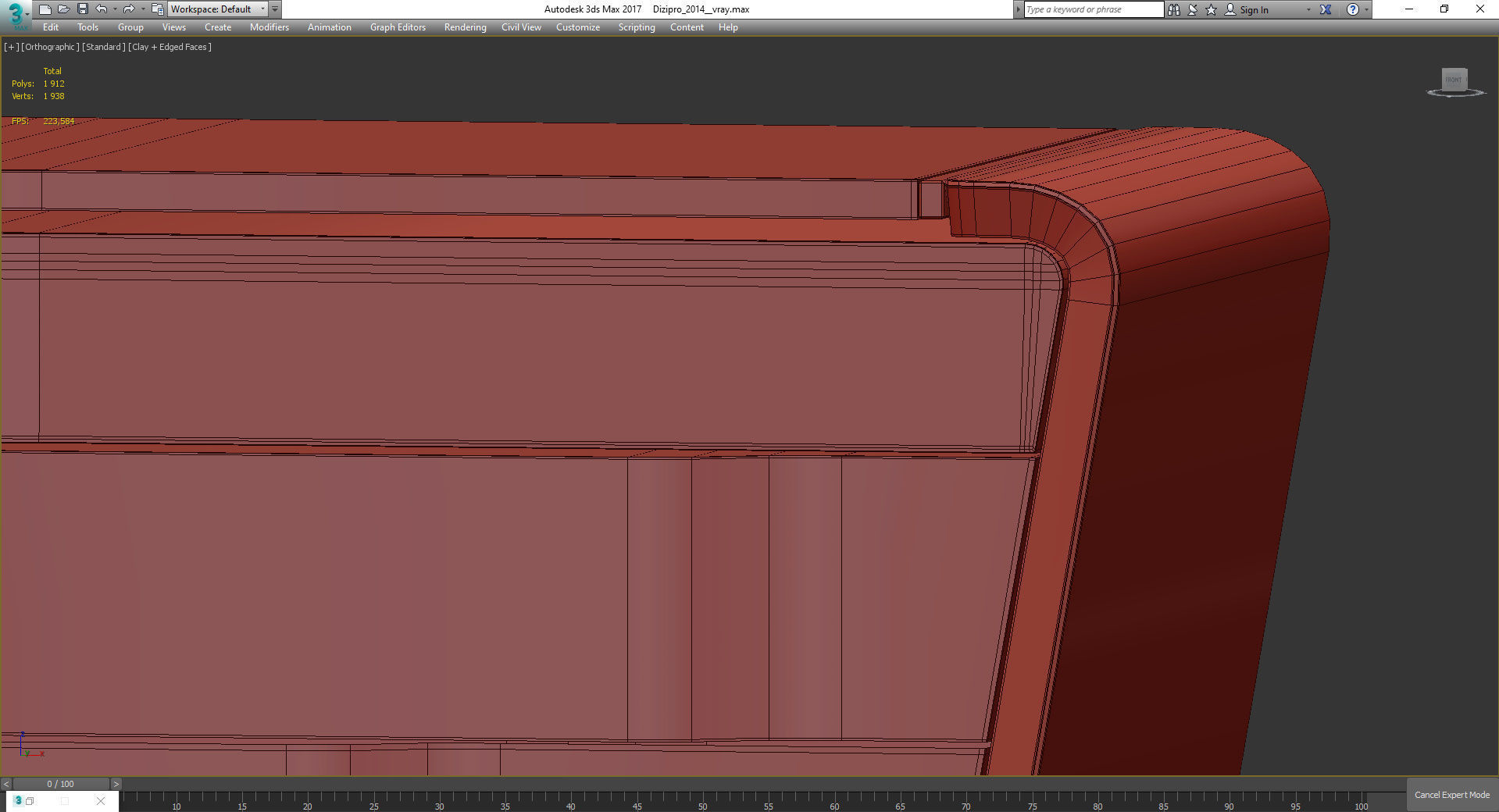The width and height of the screenshot is (1499, 812).
Task: Open the Tools menu
Action: click(x=88, y=27)
